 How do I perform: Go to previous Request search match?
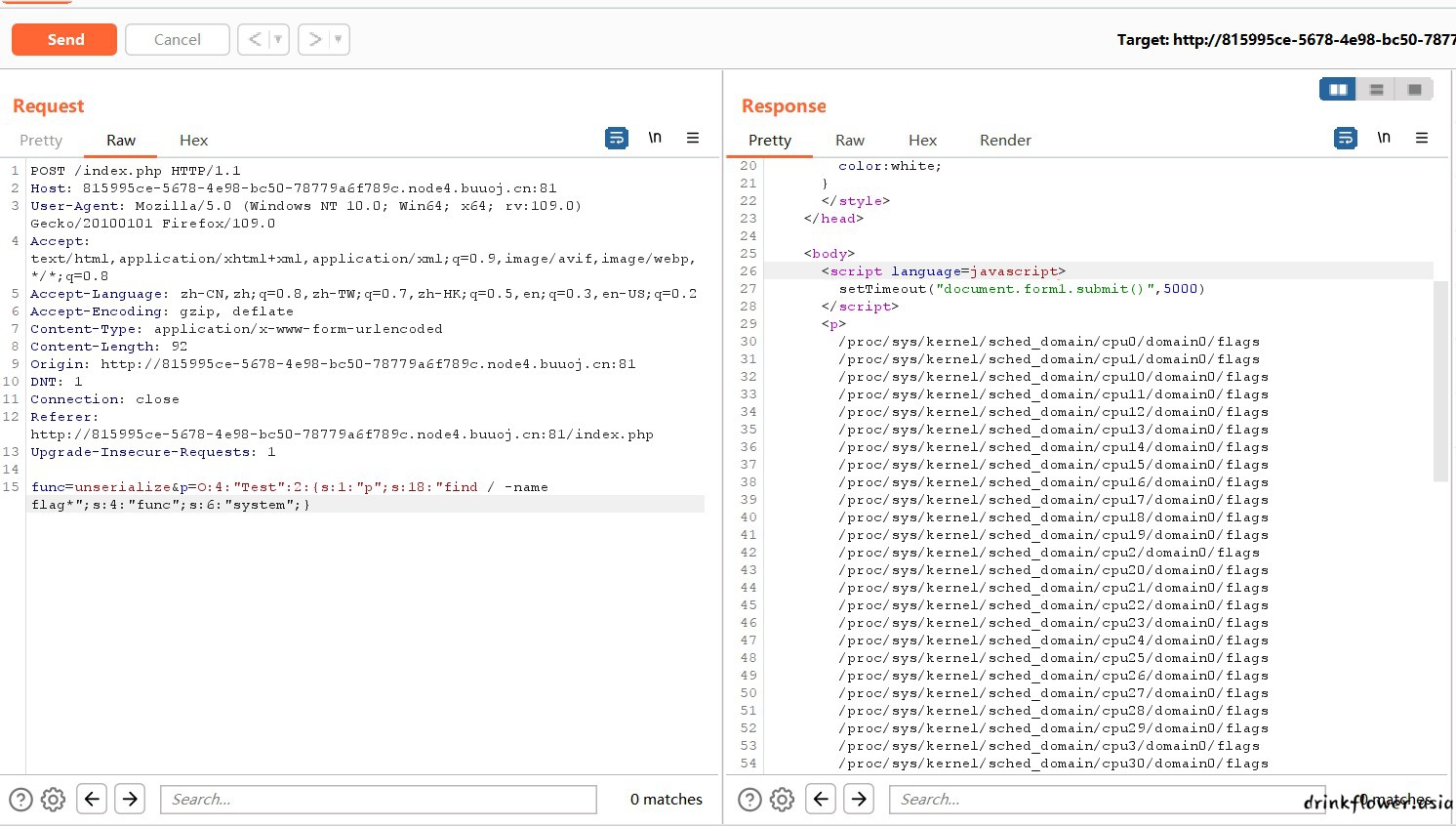point(92,799)
